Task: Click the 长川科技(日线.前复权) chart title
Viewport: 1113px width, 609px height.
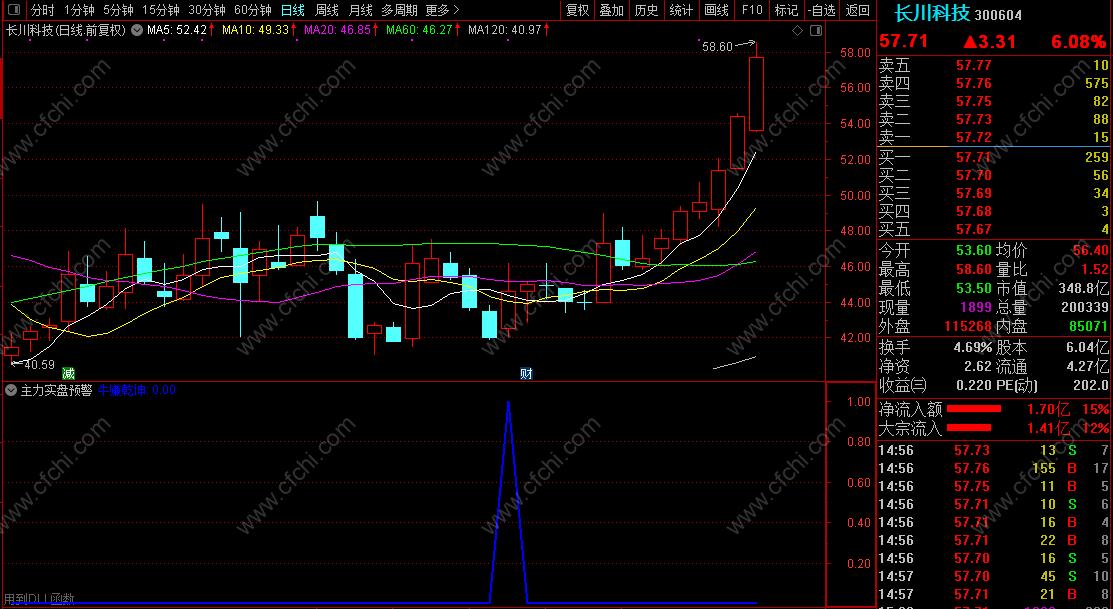Action: (66, 31)
